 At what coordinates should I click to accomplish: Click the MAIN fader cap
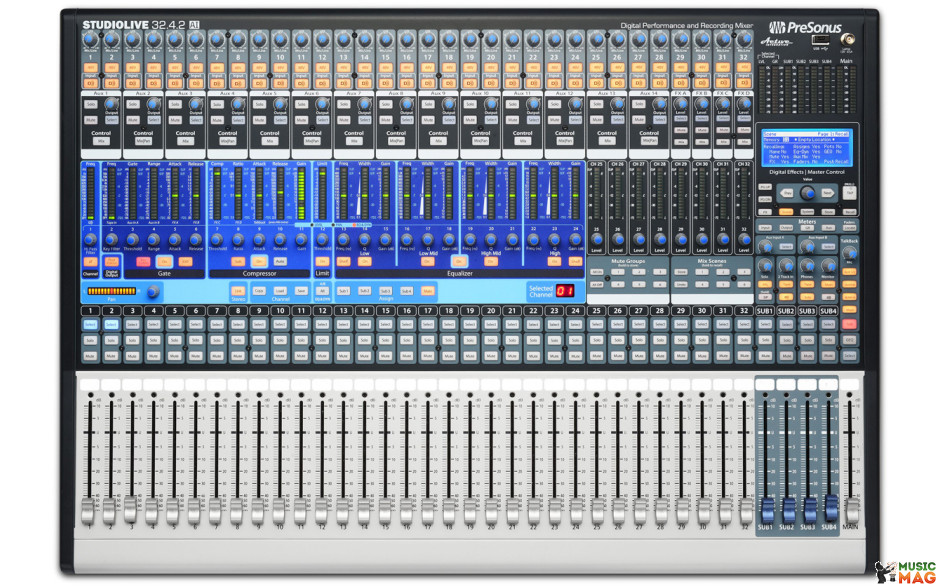pos(851,511)
